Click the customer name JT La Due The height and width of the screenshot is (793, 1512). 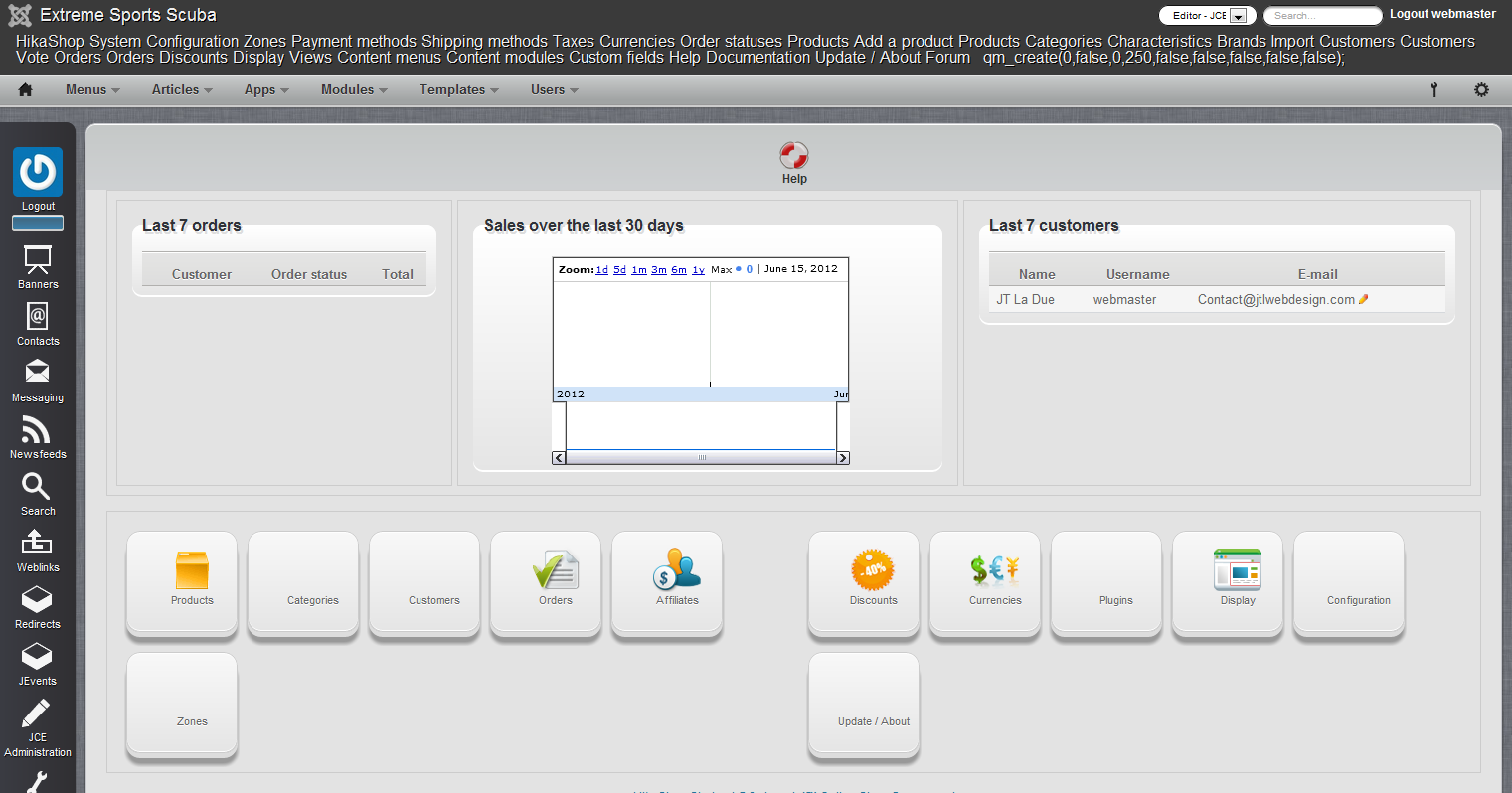click(x=1025, y=299)
